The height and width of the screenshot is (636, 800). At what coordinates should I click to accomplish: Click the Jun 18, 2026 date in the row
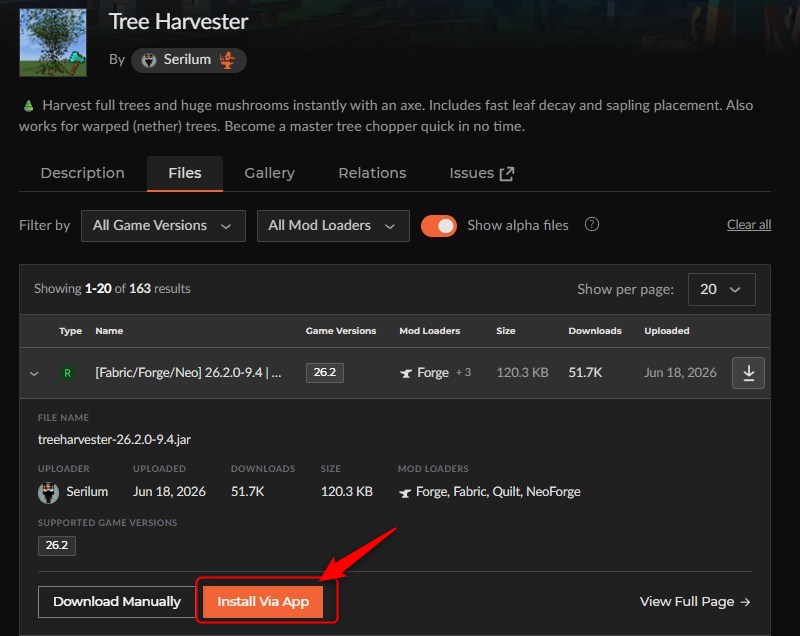click(x=680, y=372)
